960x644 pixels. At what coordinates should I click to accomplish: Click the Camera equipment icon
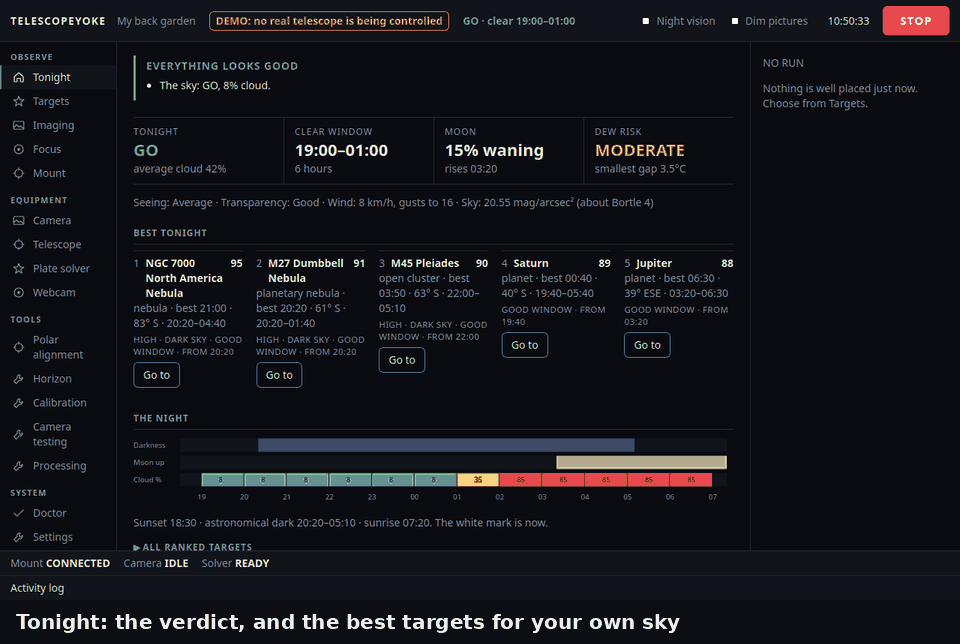19,220
